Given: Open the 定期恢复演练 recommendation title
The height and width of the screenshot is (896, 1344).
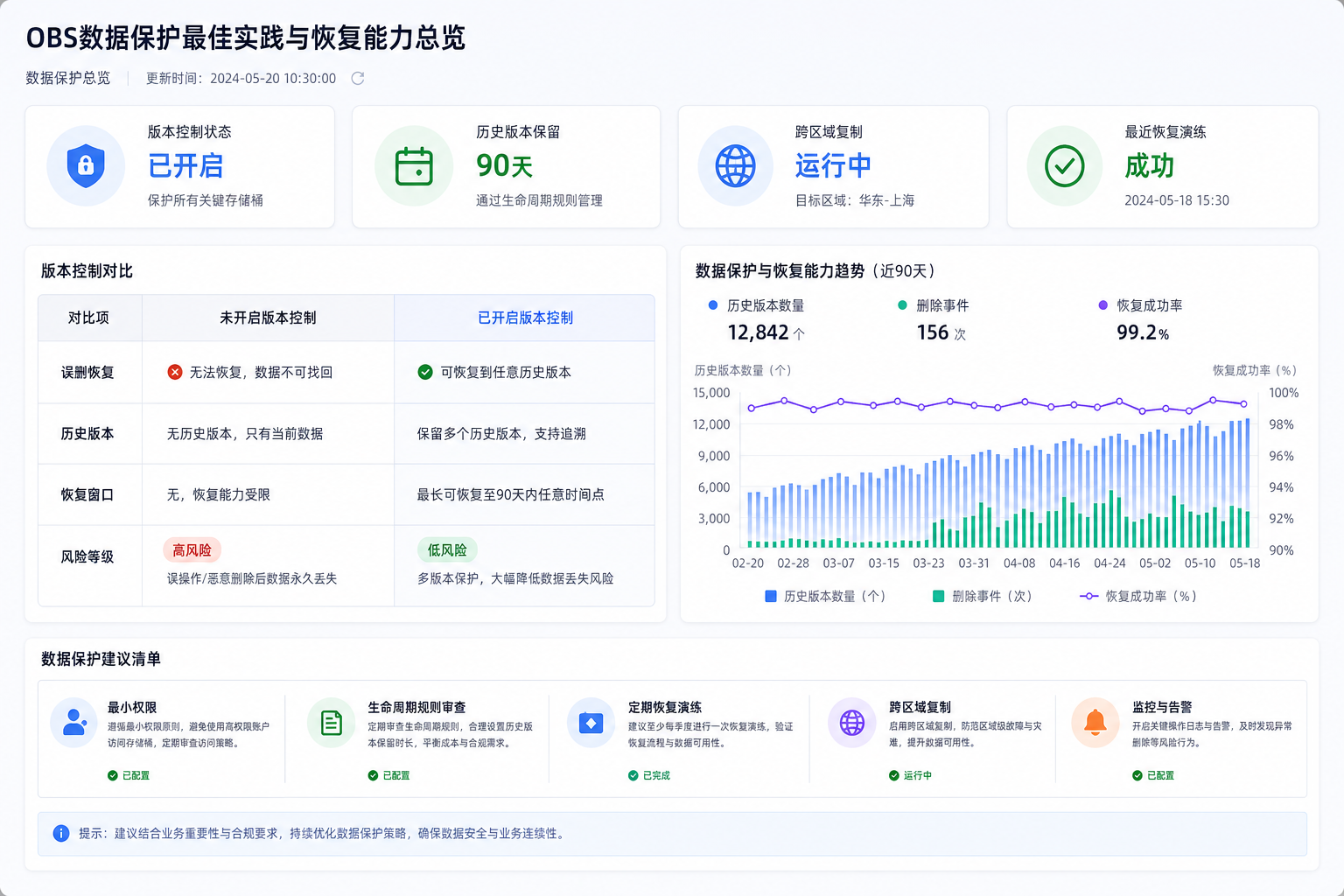Looking at the screenshot, I should [665, 707].
